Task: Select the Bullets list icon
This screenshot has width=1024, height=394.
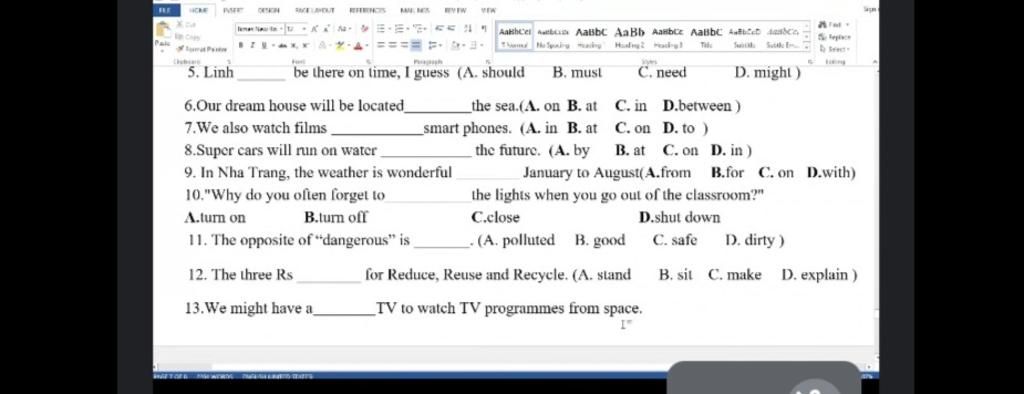Action: click(x=381, y=29)
